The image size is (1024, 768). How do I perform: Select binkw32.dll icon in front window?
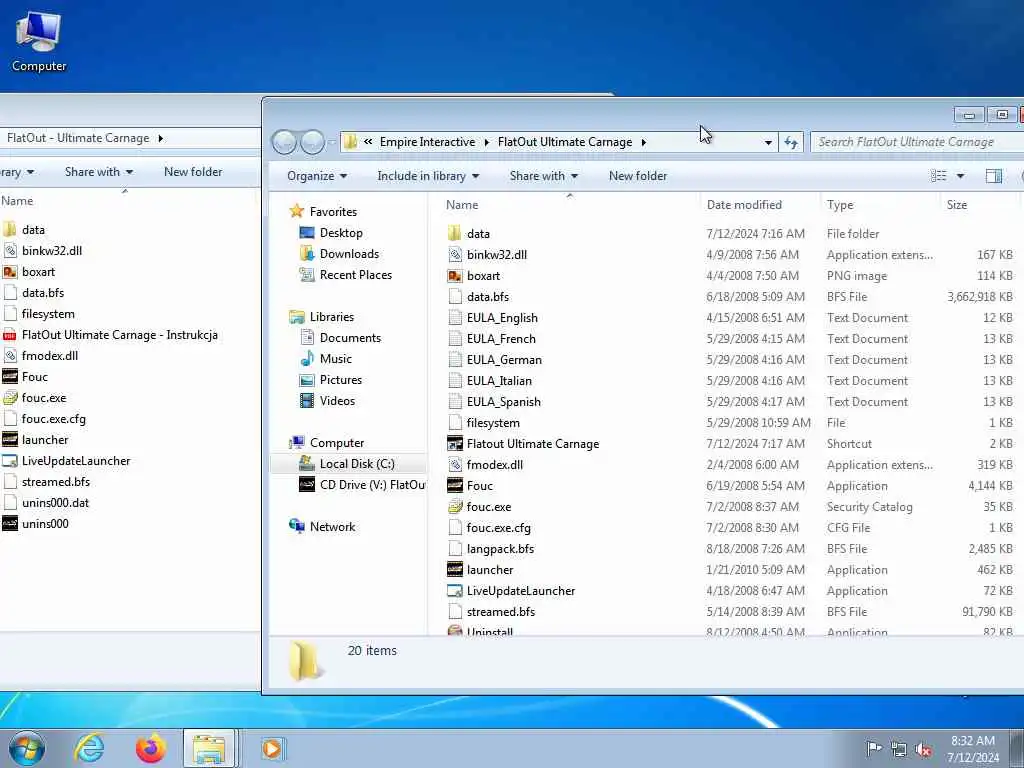455,255
